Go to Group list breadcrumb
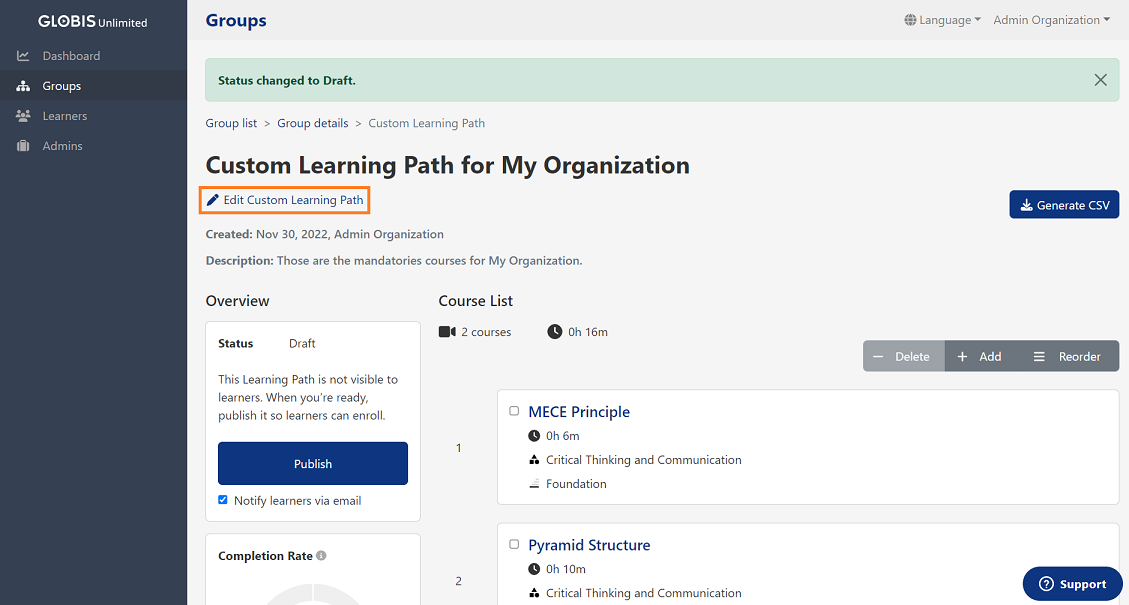Viewport: 1129px width, 605px height. 231,123
